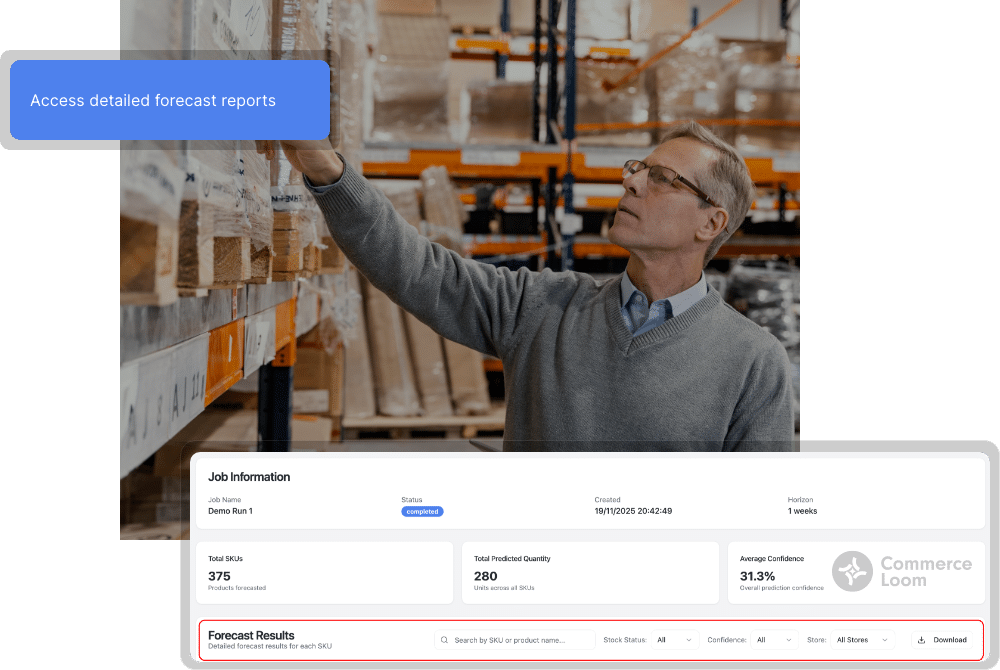
Task: Click the search magnifier icon
Action: click(x=445, y=640)
